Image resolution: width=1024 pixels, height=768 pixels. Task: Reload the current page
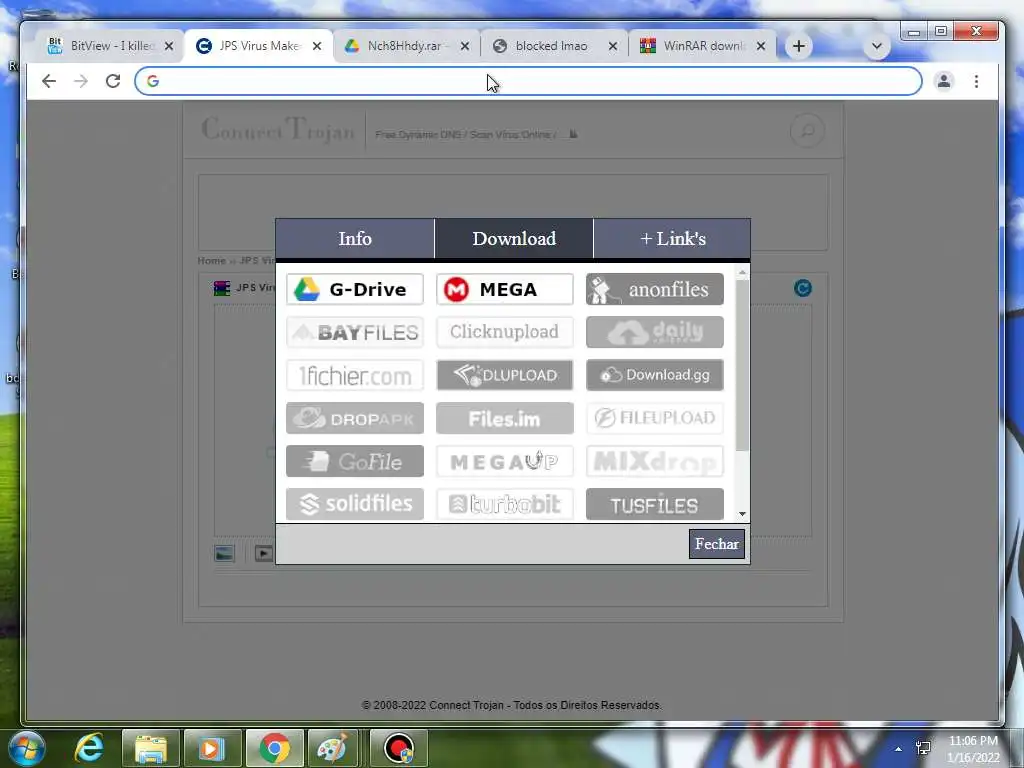[113, 81]
